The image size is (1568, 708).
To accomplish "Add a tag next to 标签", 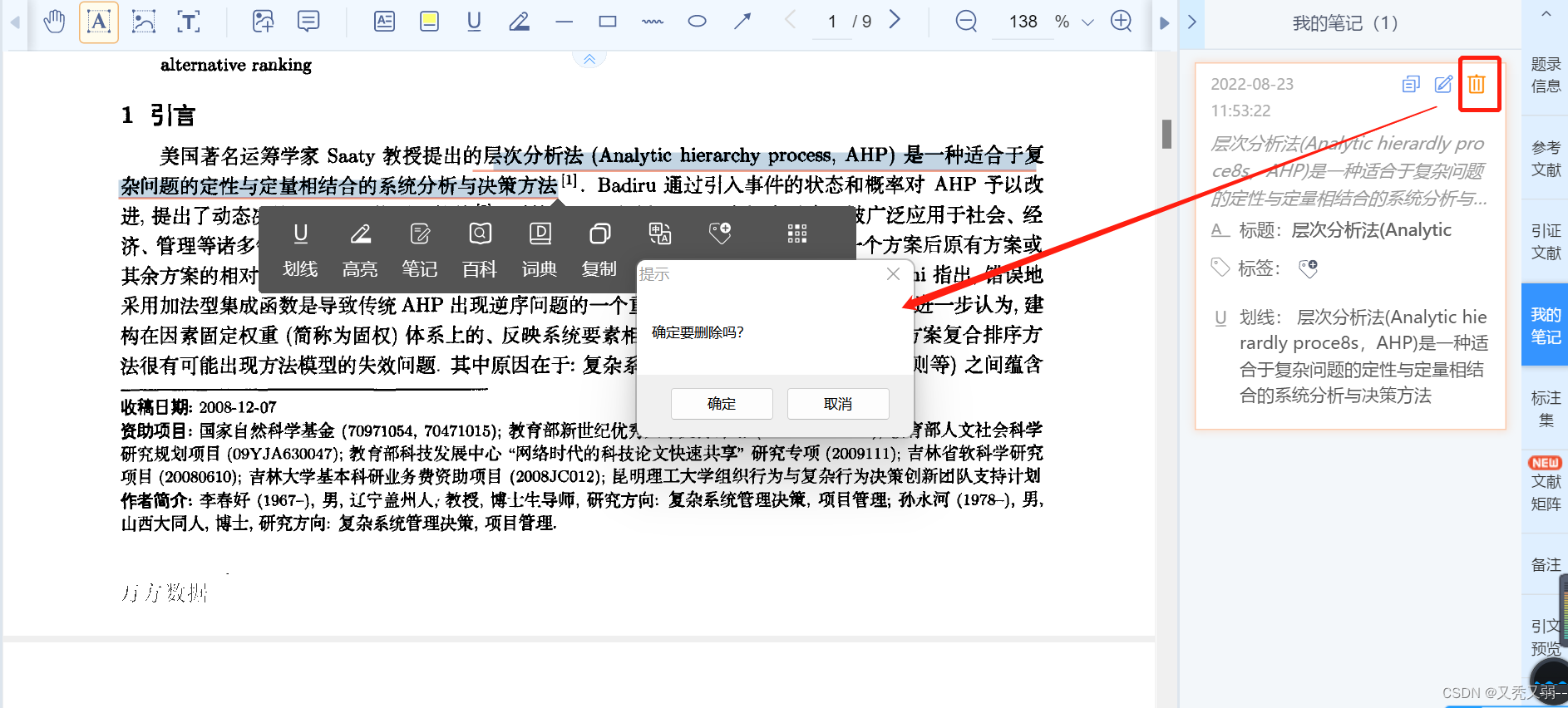I will 1309,268.
